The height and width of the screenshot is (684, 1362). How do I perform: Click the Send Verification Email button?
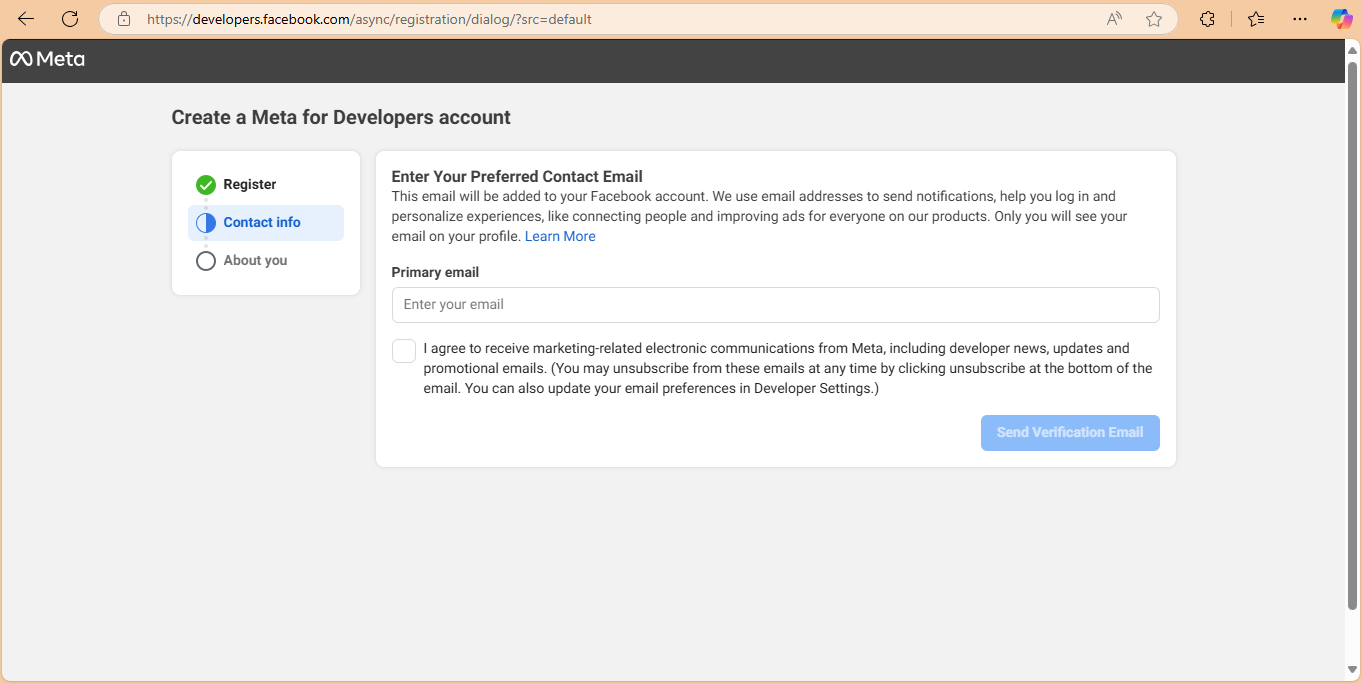[x=1070, y=432]
